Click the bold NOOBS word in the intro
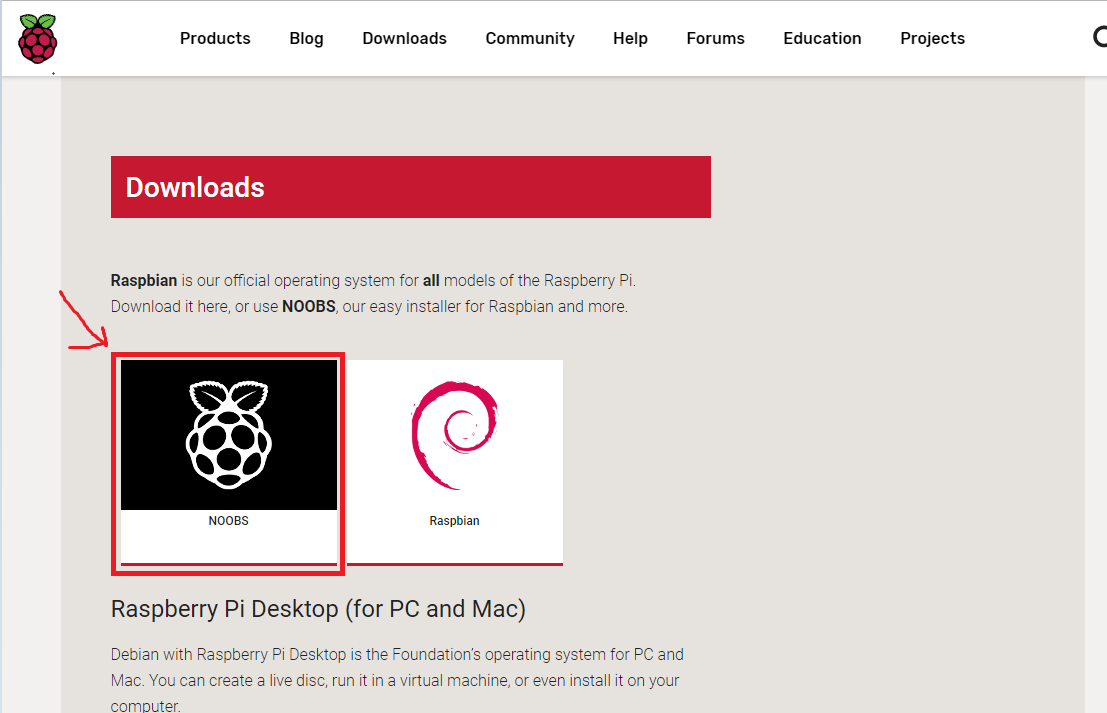 tap(309, 306)
